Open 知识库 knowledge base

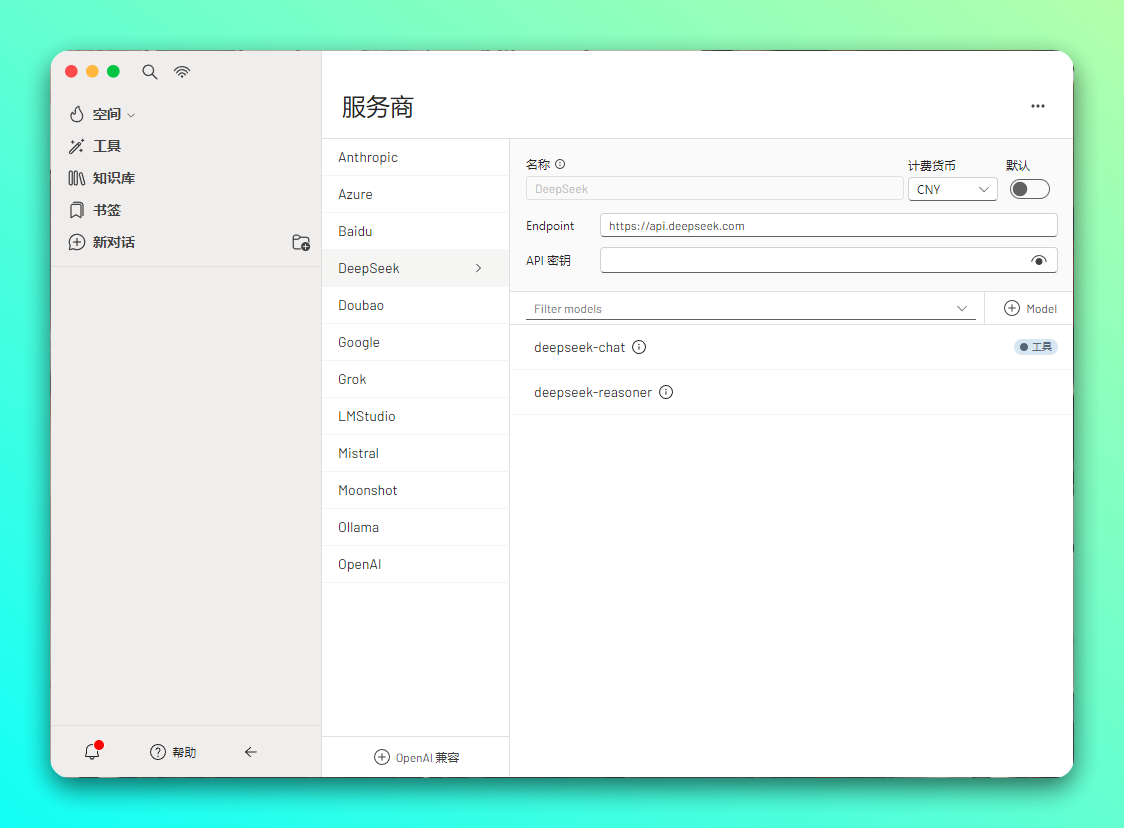pyautogui.click(x=102, y=178)
